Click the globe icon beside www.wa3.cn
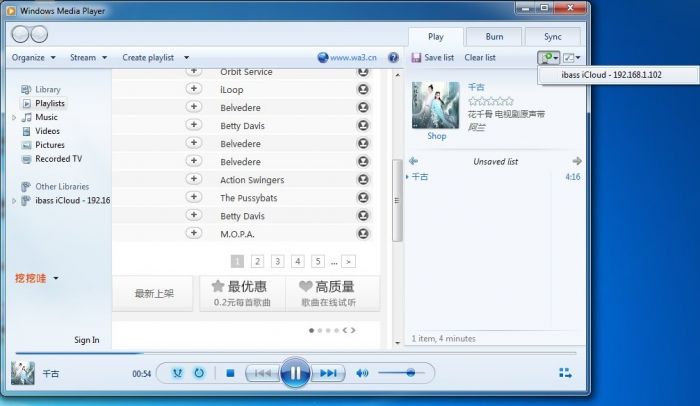Image resolution: width=700 pixels, height=406 pixels. 323,58
